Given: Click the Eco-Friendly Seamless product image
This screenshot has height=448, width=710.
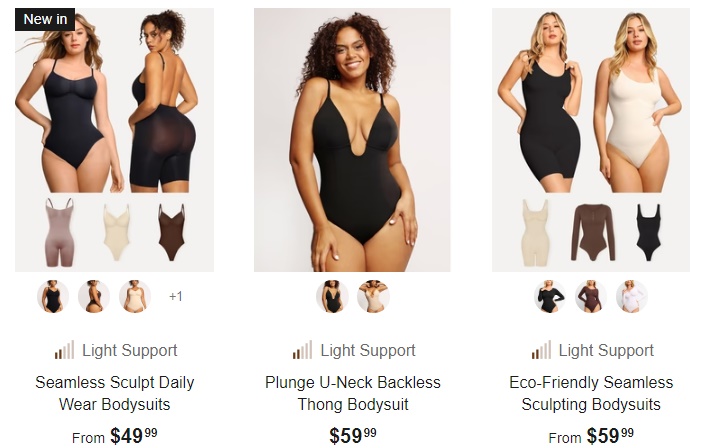Looking at the screenshot, I should (x=591, y=140).
